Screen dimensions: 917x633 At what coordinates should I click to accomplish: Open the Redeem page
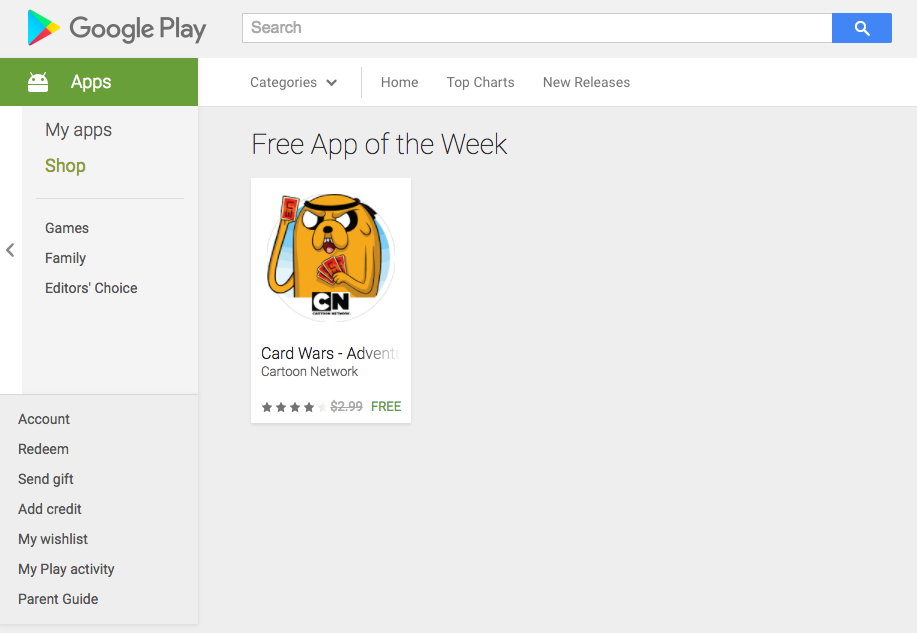(x=43, y=449)
